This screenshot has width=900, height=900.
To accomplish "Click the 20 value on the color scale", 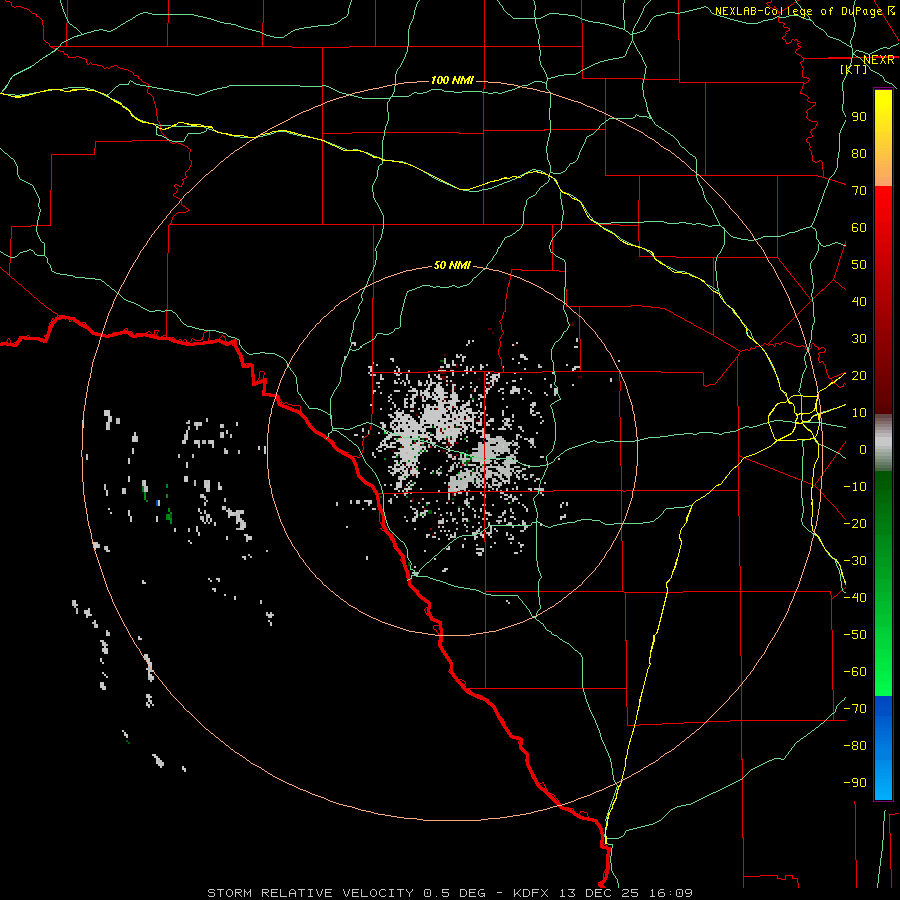I will (x=859, y=376).
